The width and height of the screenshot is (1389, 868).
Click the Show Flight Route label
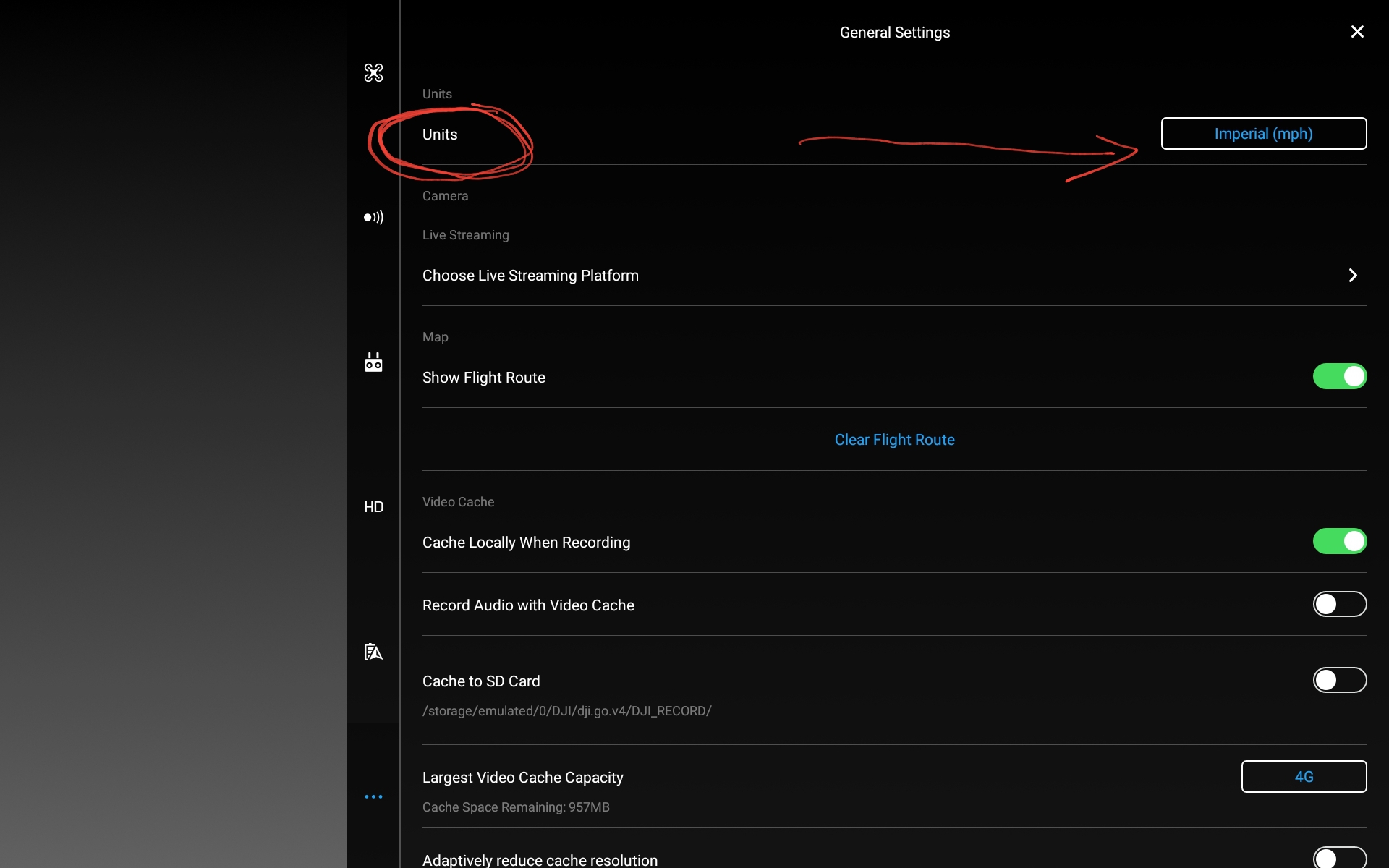pyautogui.click(x=483, y=378)
